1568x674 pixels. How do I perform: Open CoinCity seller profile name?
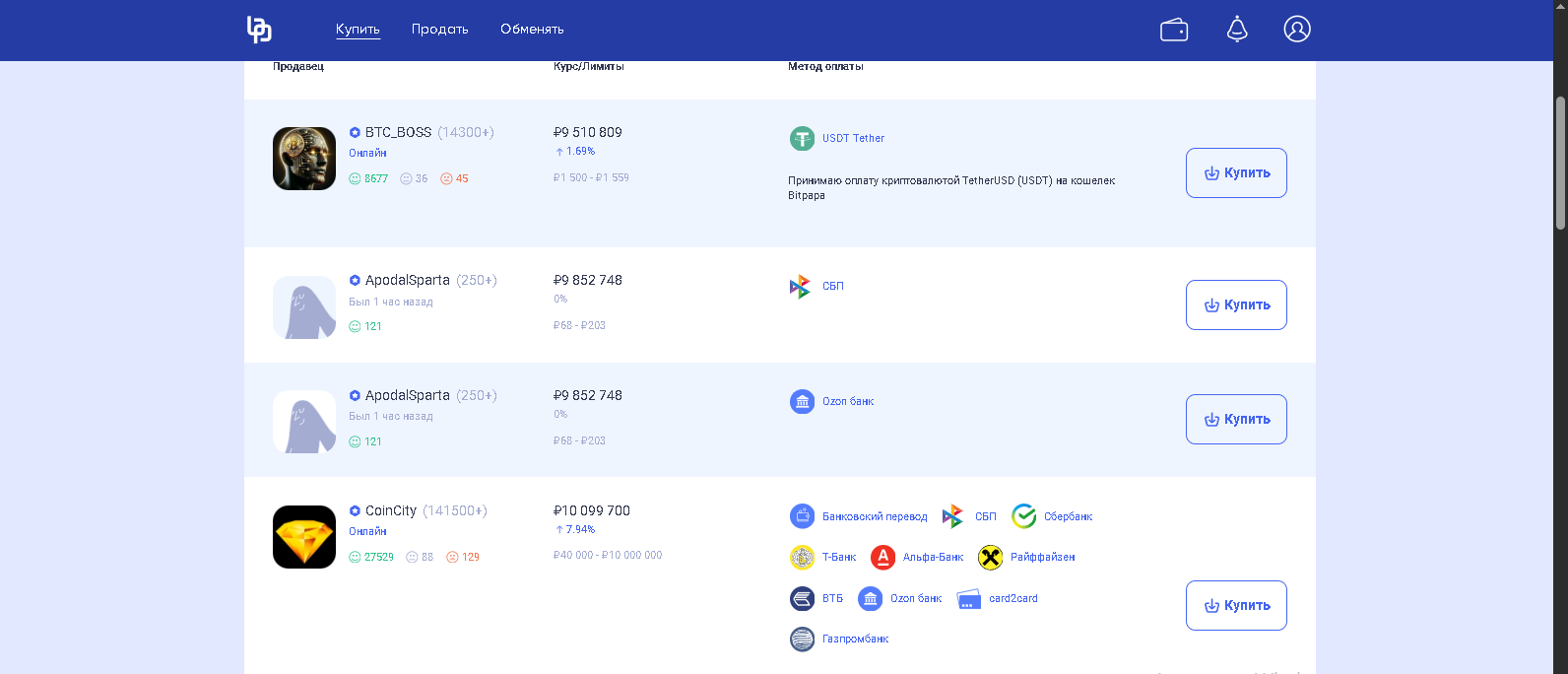click(x=391, y=510)
